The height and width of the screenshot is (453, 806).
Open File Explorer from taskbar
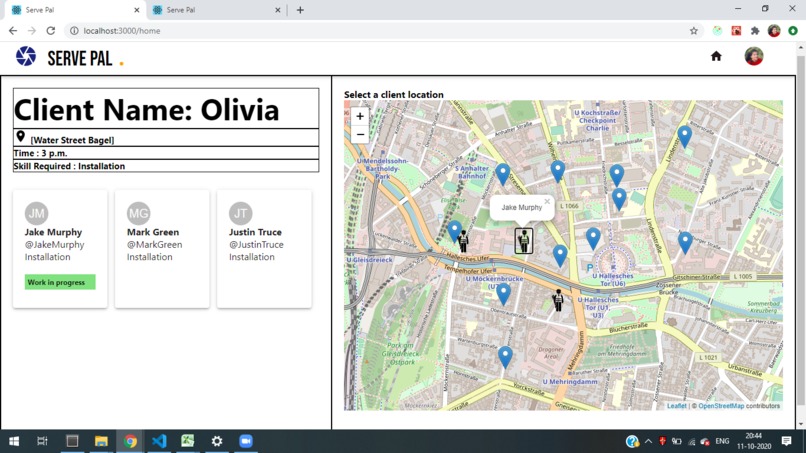(x=101, y=441)
